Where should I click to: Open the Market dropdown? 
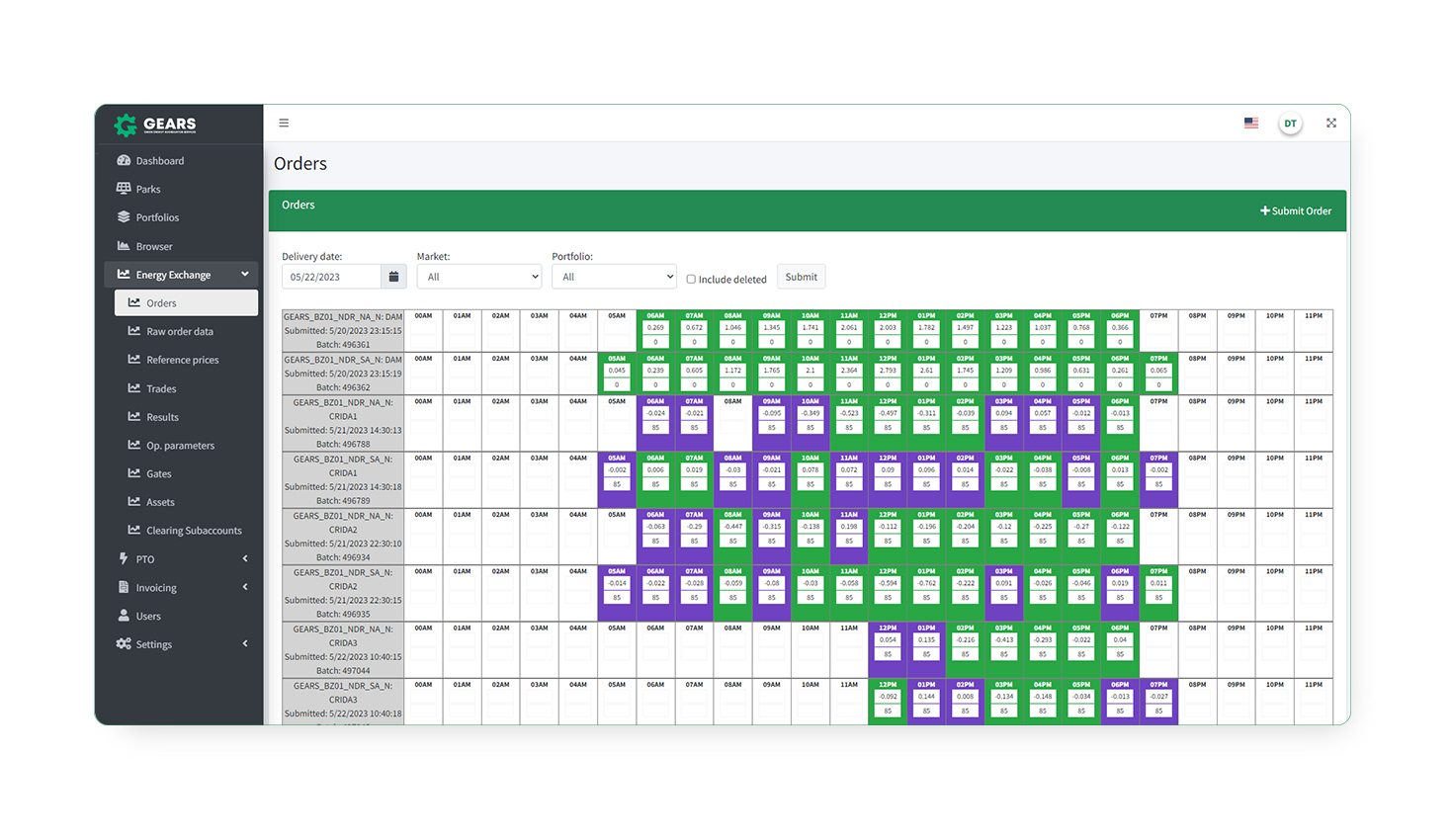pyautogui.click(x=479, y=278)
